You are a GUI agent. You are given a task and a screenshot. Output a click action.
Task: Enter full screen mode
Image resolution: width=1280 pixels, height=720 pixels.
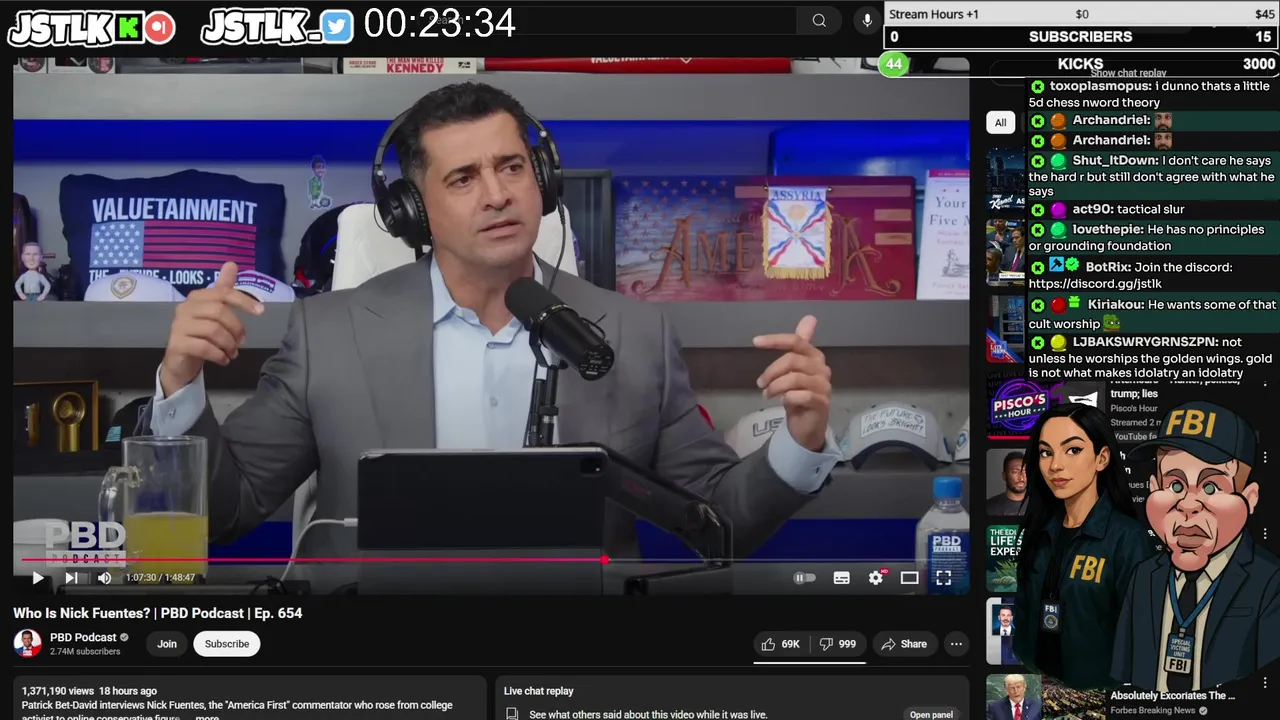(x=943, y=578)
